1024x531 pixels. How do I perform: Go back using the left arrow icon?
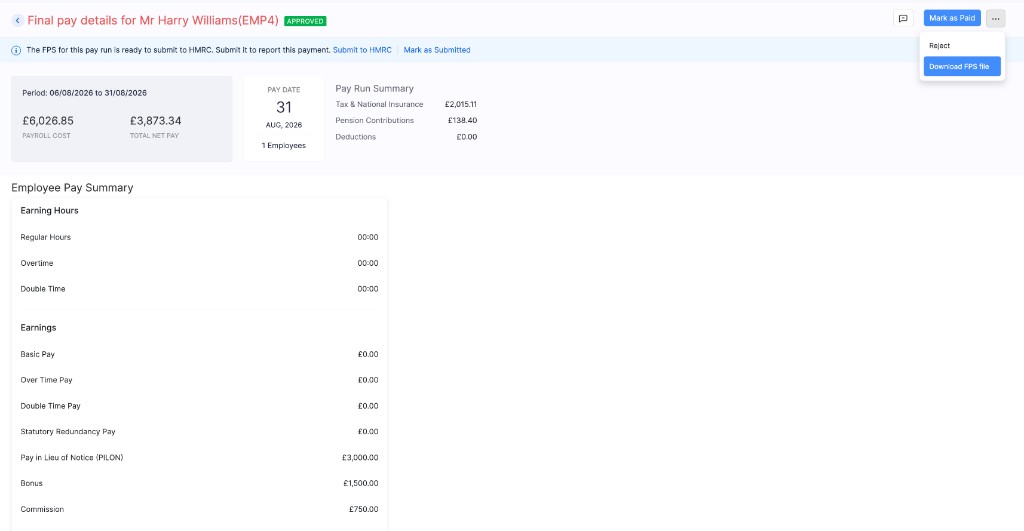18,21
